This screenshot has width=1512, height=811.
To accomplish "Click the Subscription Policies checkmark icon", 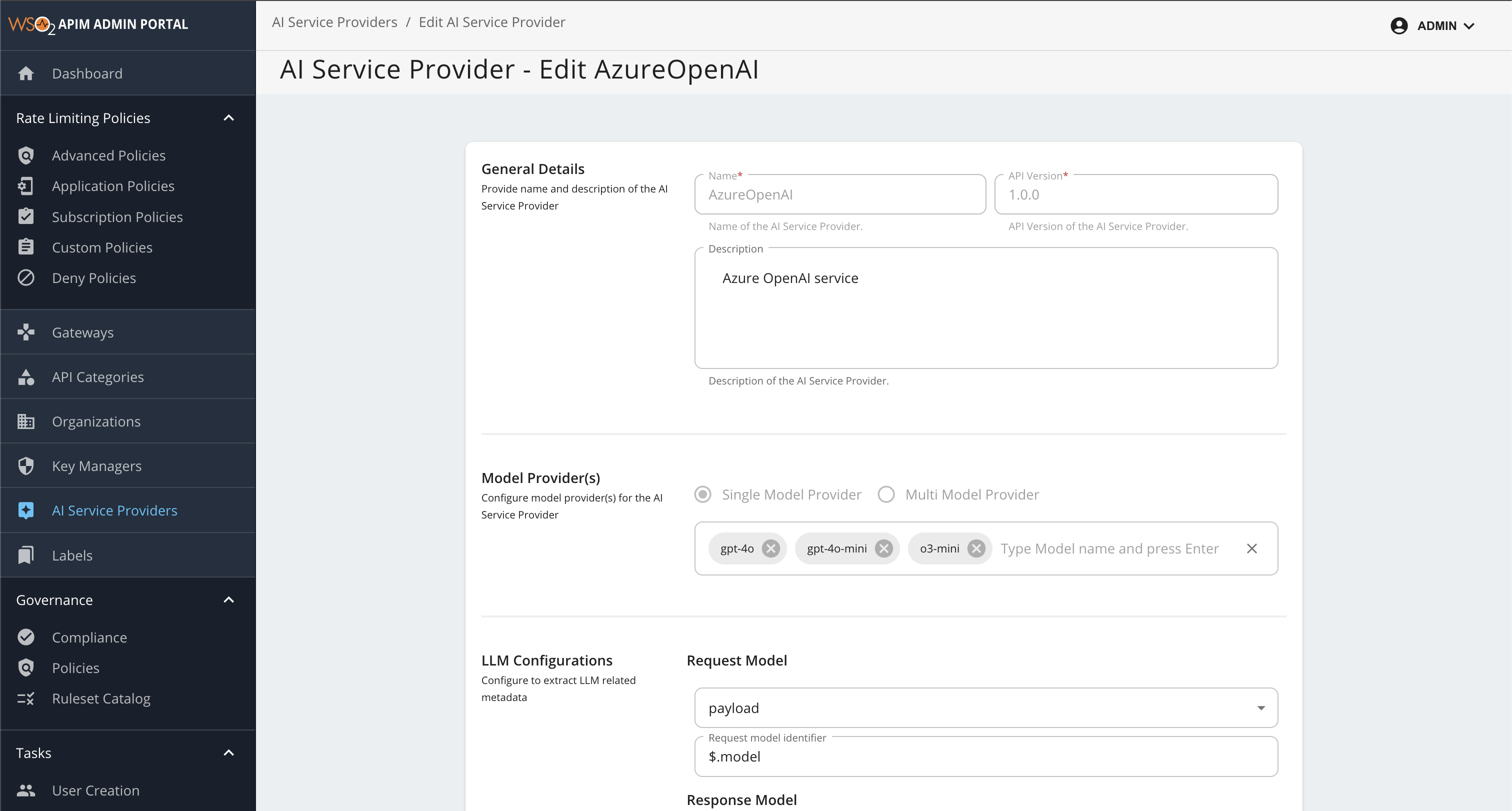I will tap(26, 216).
